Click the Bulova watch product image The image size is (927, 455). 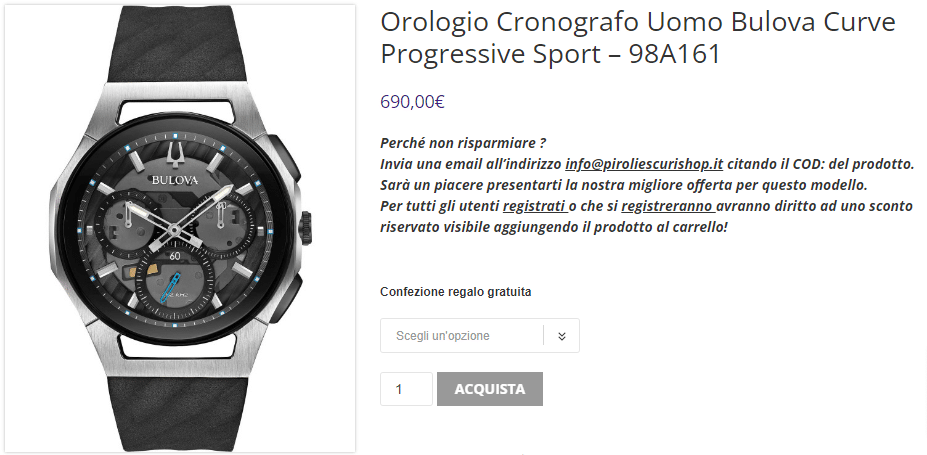tap(180, 228)
